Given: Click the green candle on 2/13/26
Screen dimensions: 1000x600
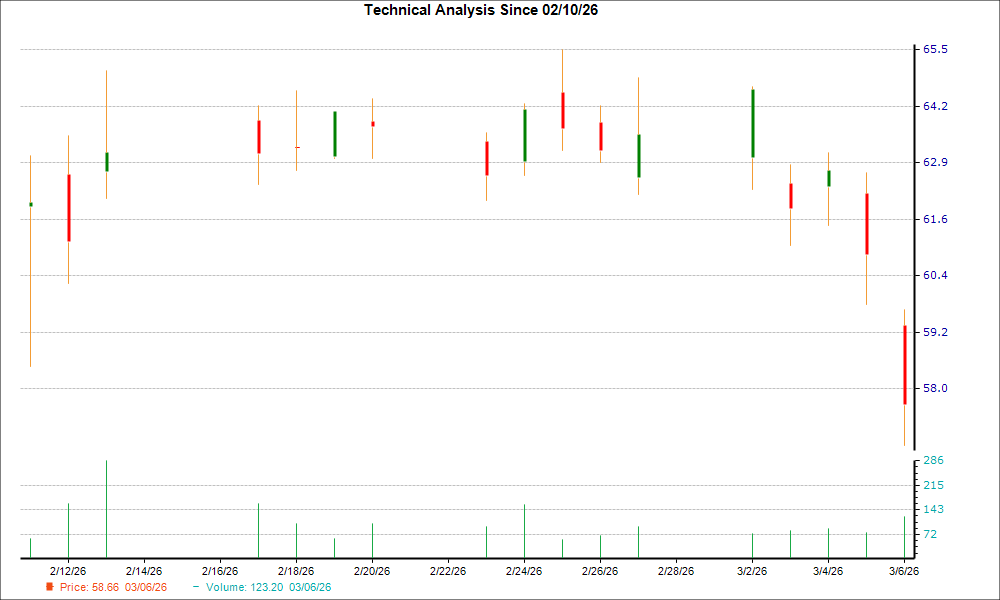Looking at the screenshot, I should pyautogui.click(x=106, y=160).
